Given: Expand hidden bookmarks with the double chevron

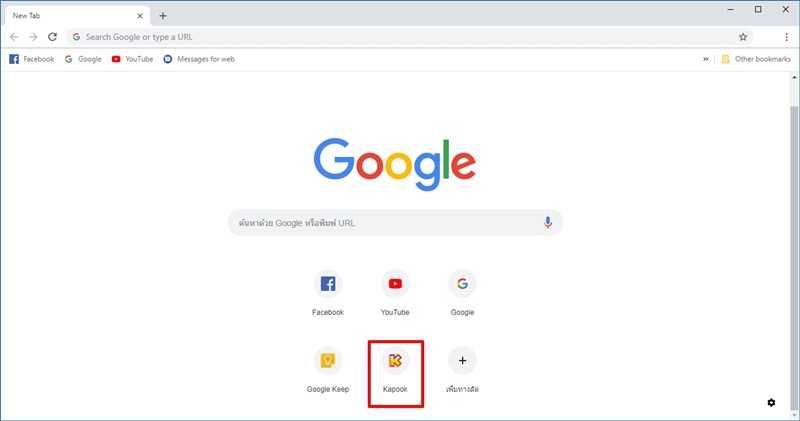Looking at the screenshot, I should tap(706, 59).
